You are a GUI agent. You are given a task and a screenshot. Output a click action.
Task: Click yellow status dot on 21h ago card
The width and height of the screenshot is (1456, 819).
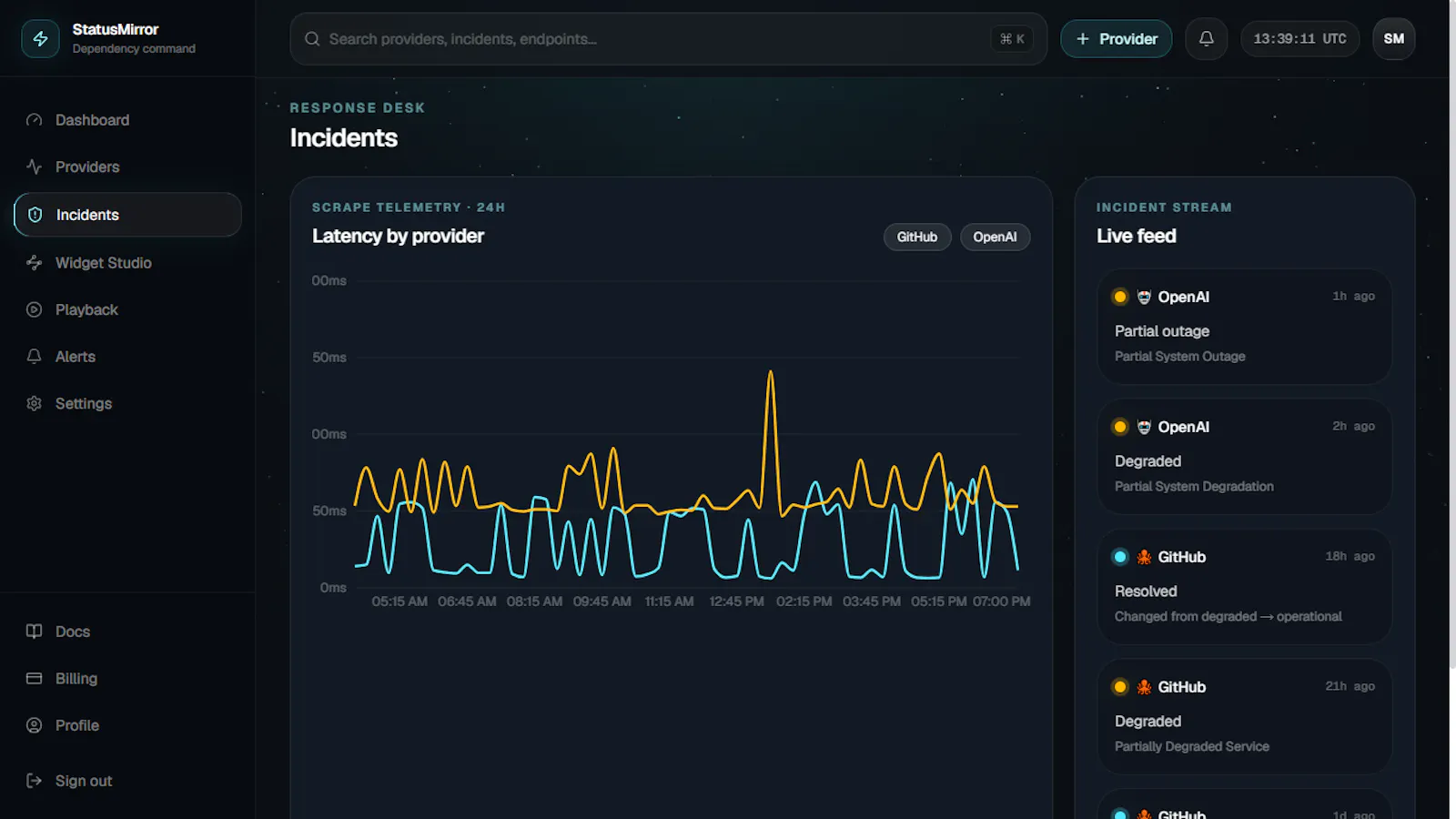coord(1120,687)
